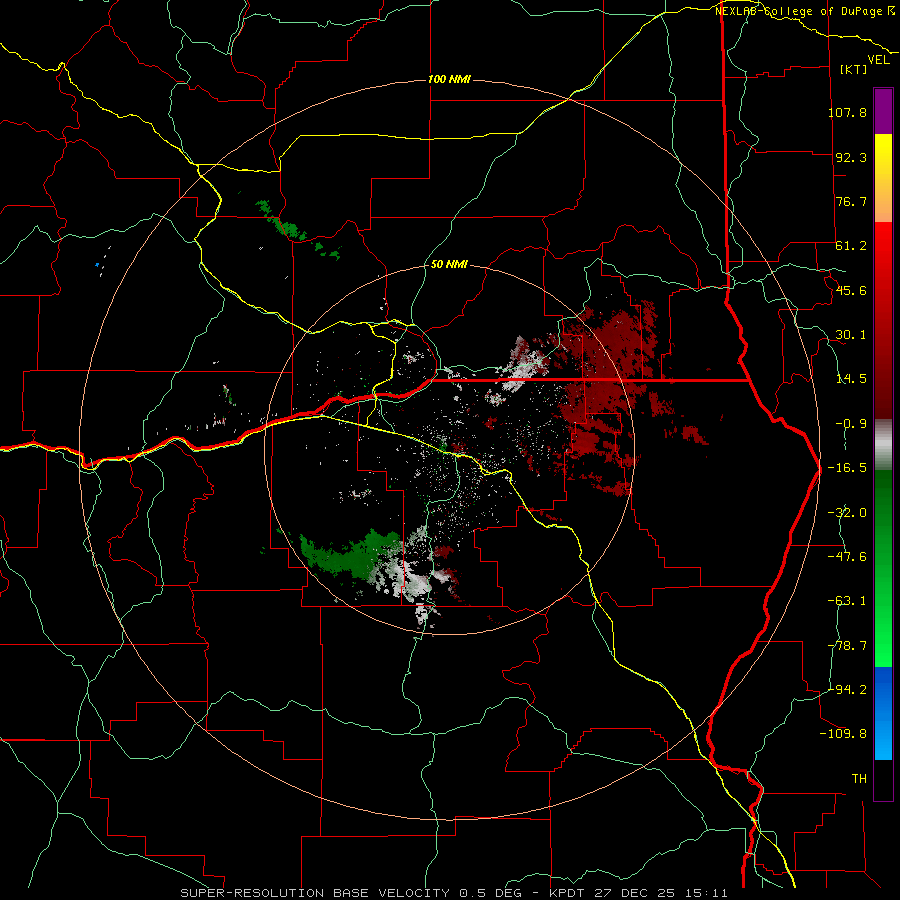Click the VEL legend title
The width and height of the screenshot is (900, 900).
pos(878,60)
